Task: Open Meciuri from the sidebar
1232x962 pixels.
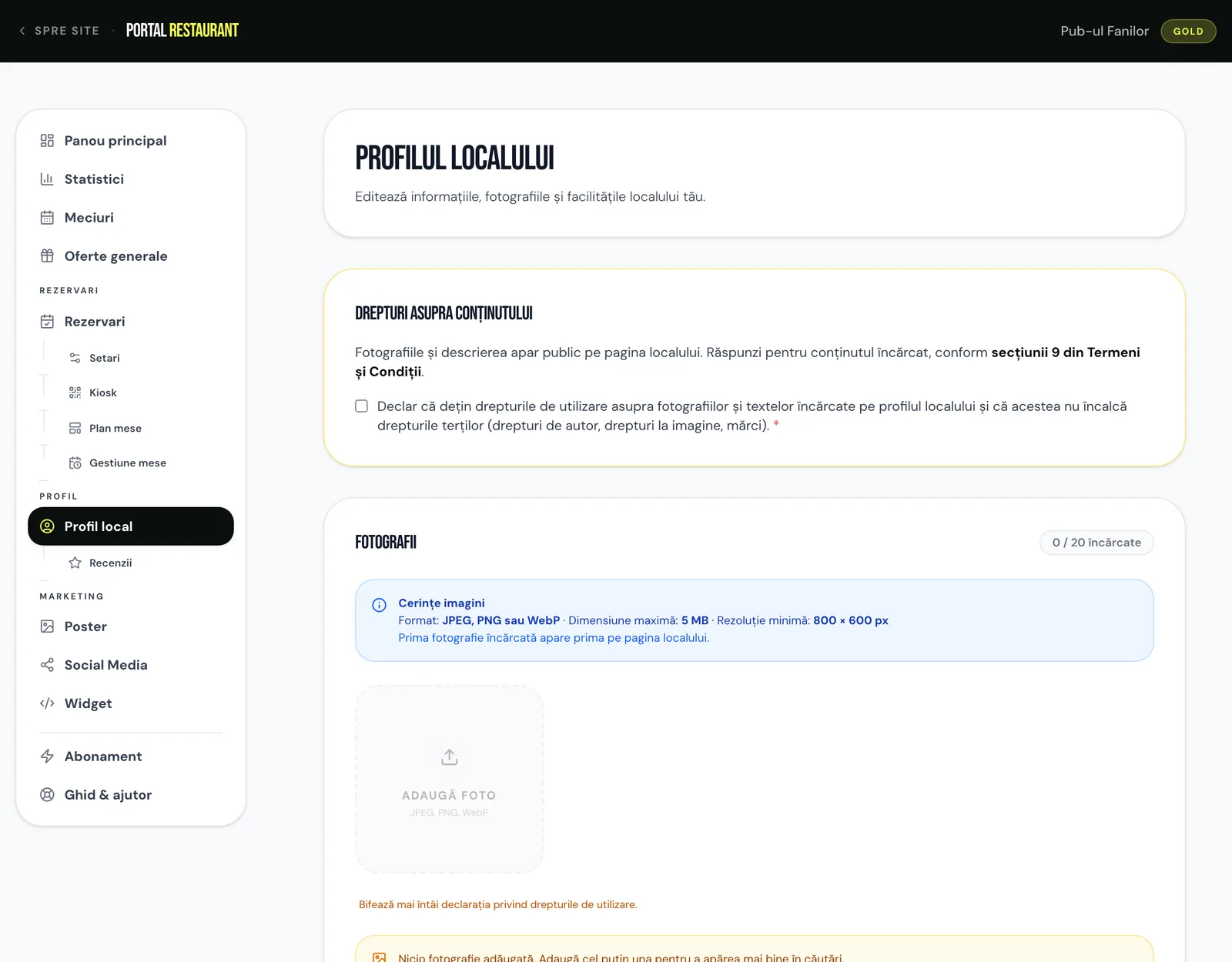Action: pyautogui.click(x=131, y=217)
